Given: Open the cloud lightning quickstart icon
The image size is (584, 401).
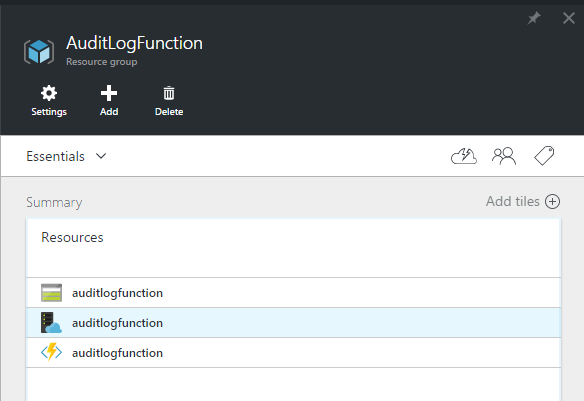Looking at the screenshot, I should (x=464, y=156).
